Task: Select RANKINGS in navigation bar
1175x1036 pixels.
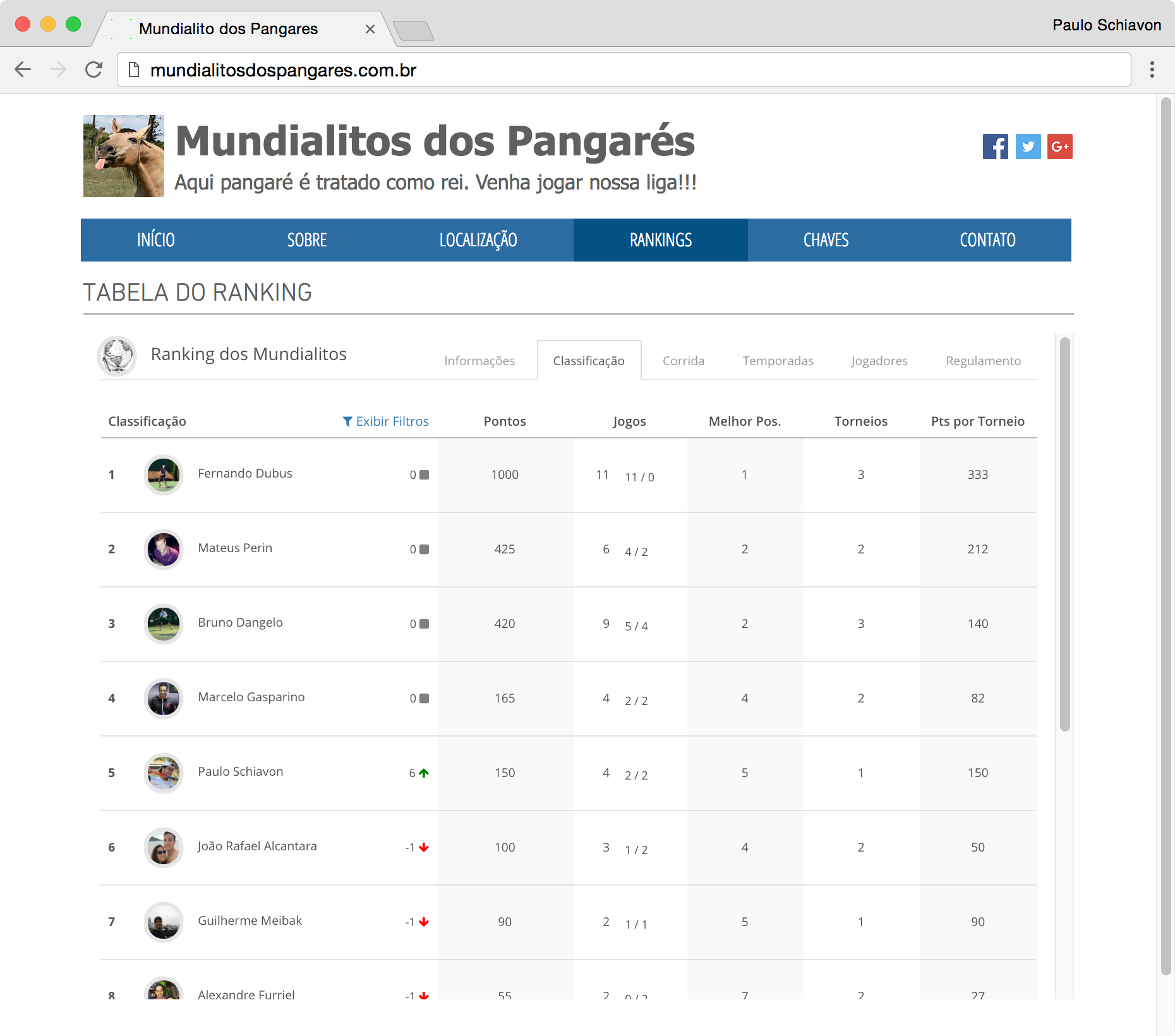Action: coord(661,240)
